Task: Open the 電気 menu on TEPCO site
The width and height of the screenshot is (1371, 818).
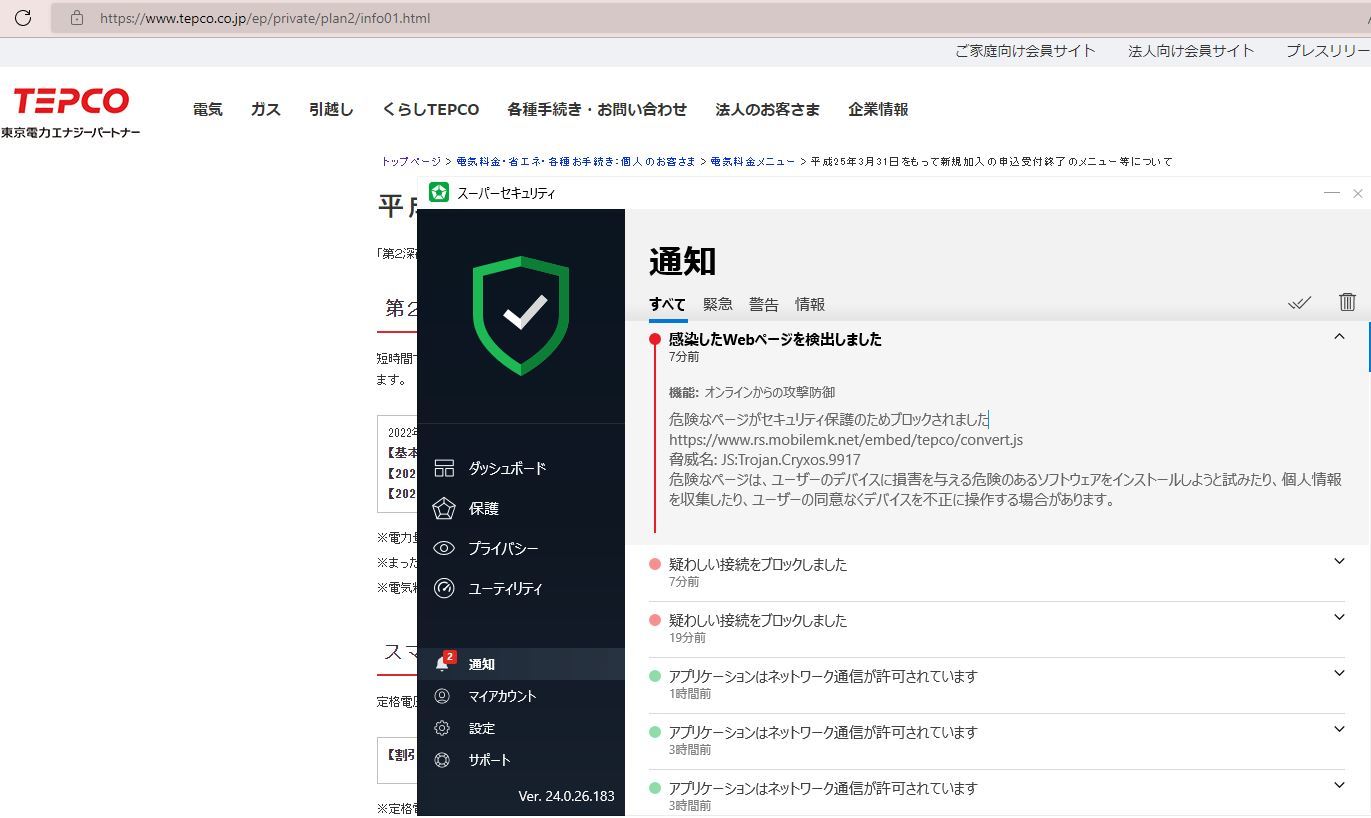Action: [x=207, y=110]
